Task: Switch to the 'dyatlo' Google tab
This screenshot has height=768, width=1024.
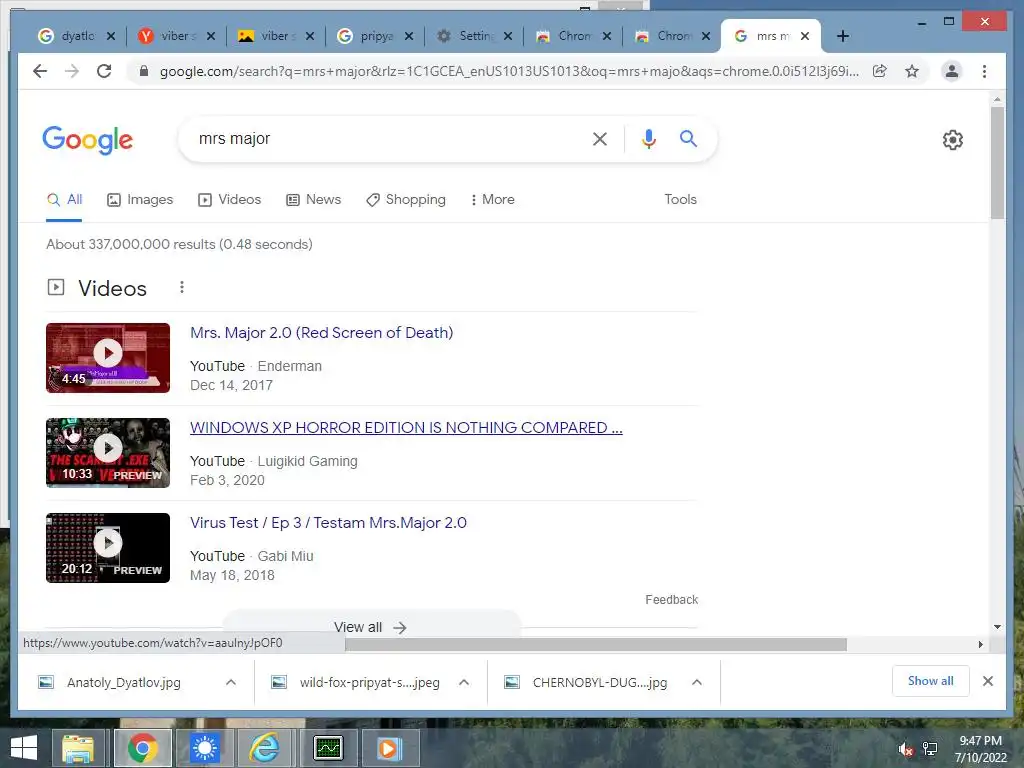Action: (76, 36)
